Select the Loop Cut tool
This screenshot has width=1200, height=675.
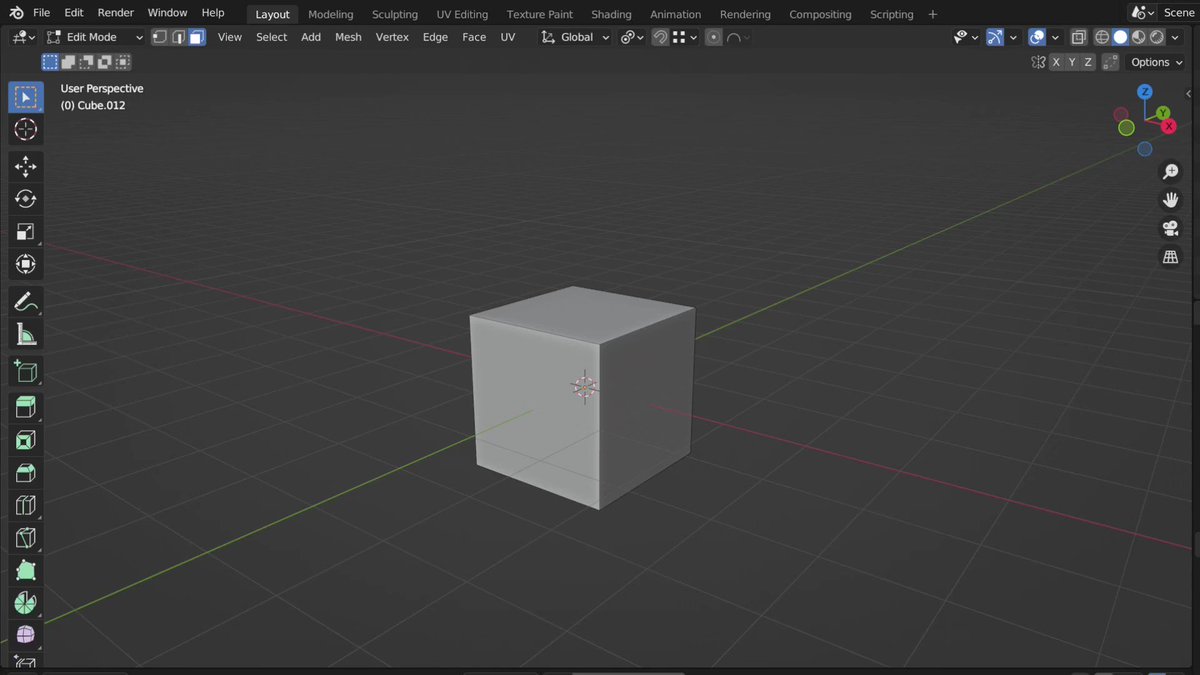coord(26,506)
